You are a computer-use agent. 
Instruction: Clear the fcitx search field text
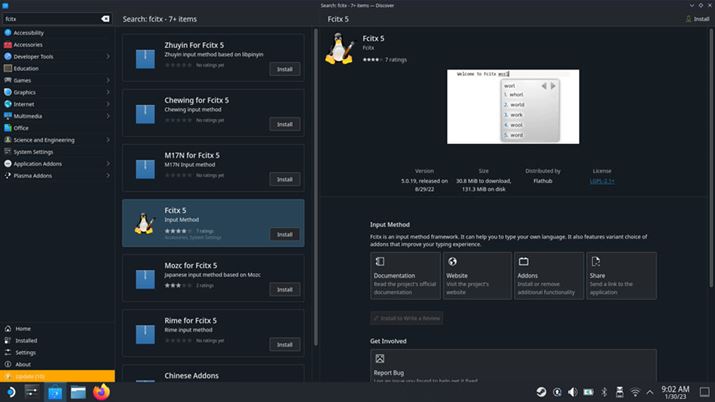coord(106,19)
